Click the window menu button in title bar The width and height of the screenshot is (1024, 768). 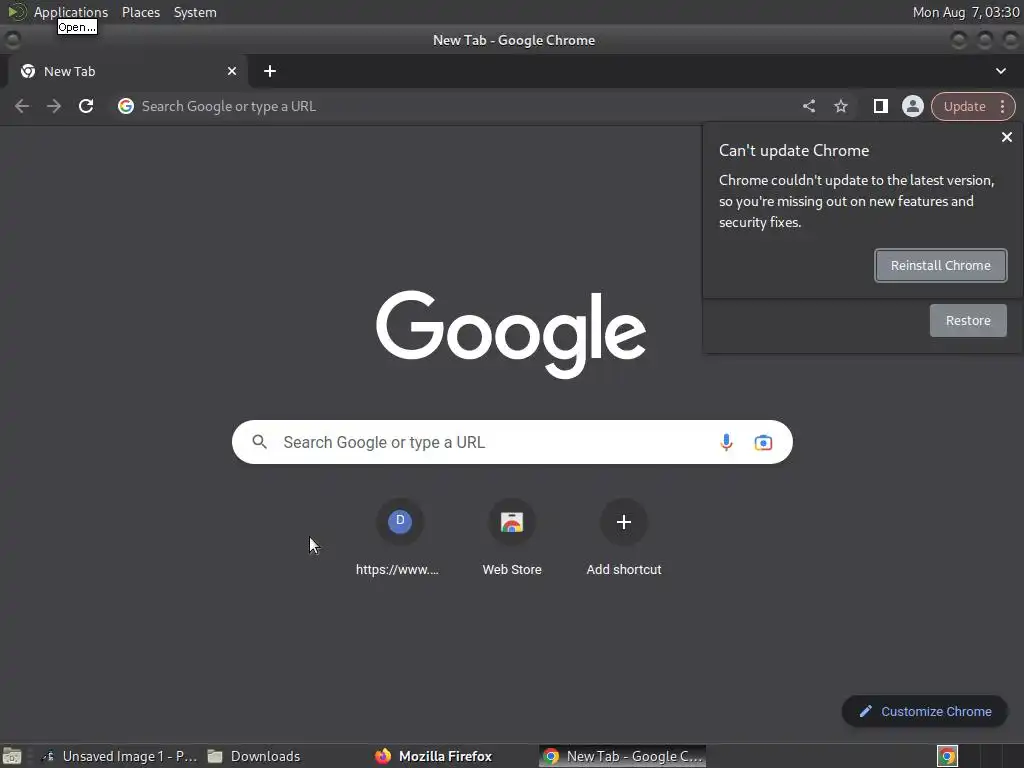pos(12,40)
